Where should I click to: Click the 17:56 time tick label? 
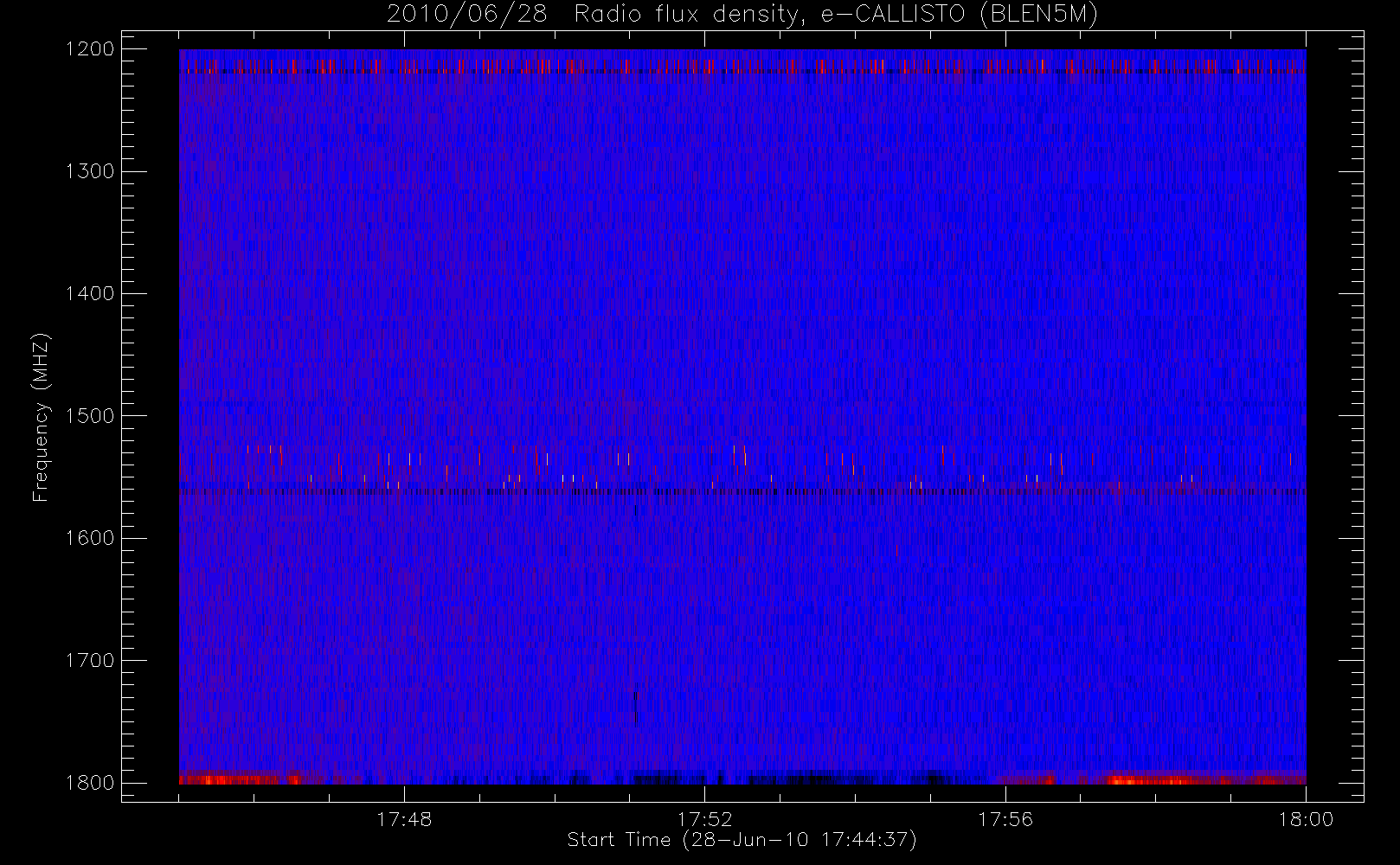1005,819
